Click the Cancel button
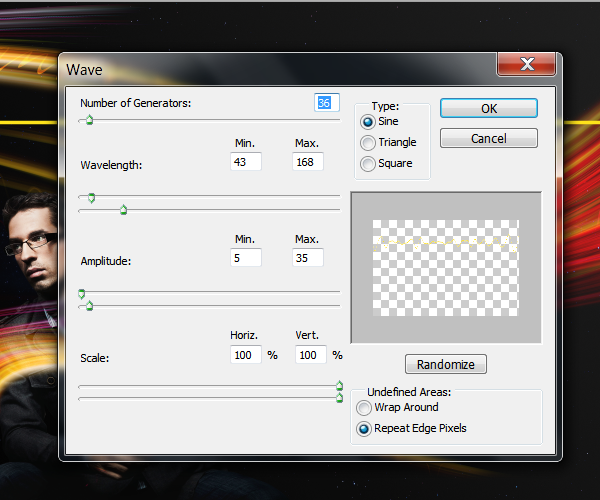 [x=489, y=138]
